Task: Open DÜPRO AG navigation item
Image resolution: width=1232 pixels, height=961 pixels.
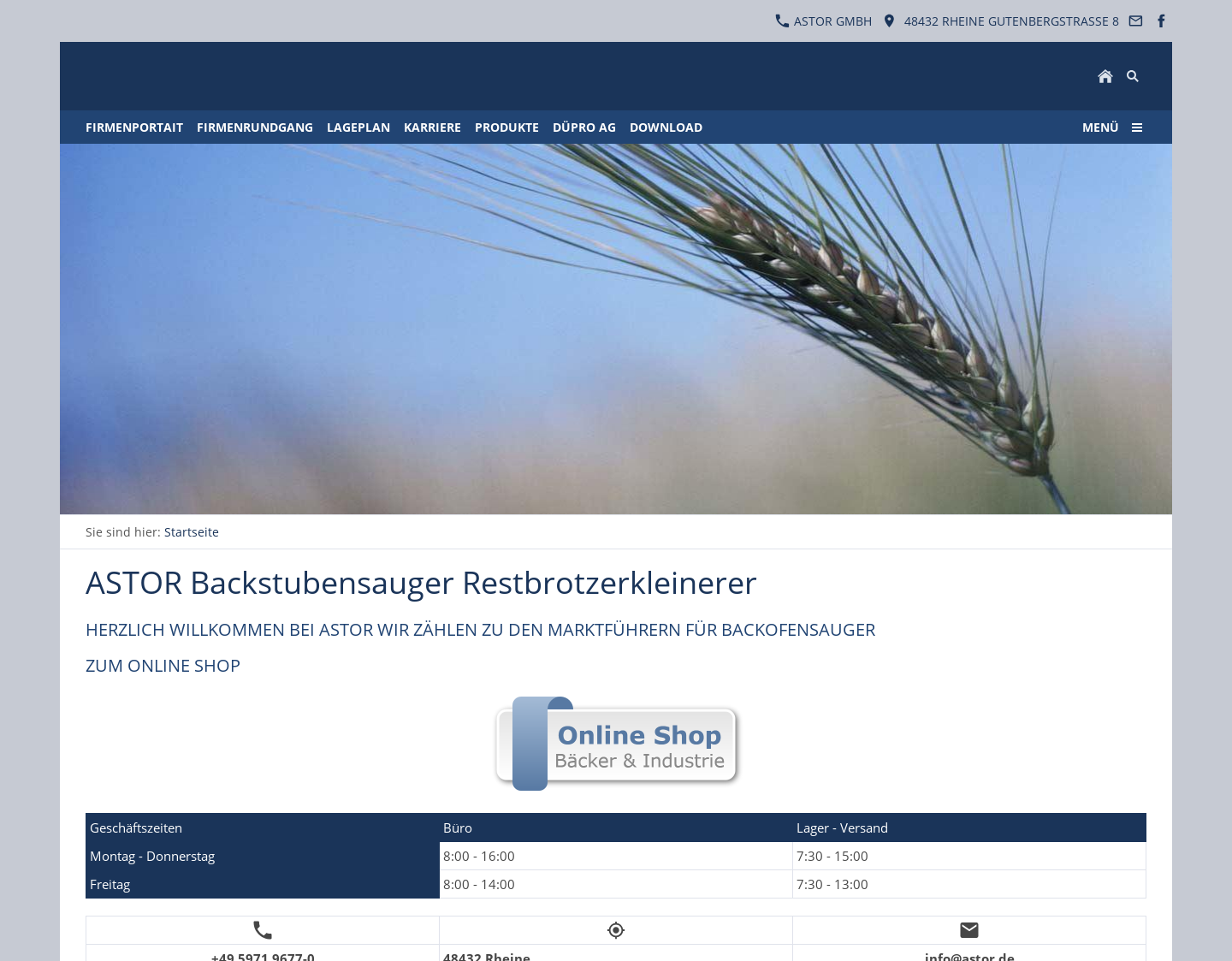Action: click(584, 128)
